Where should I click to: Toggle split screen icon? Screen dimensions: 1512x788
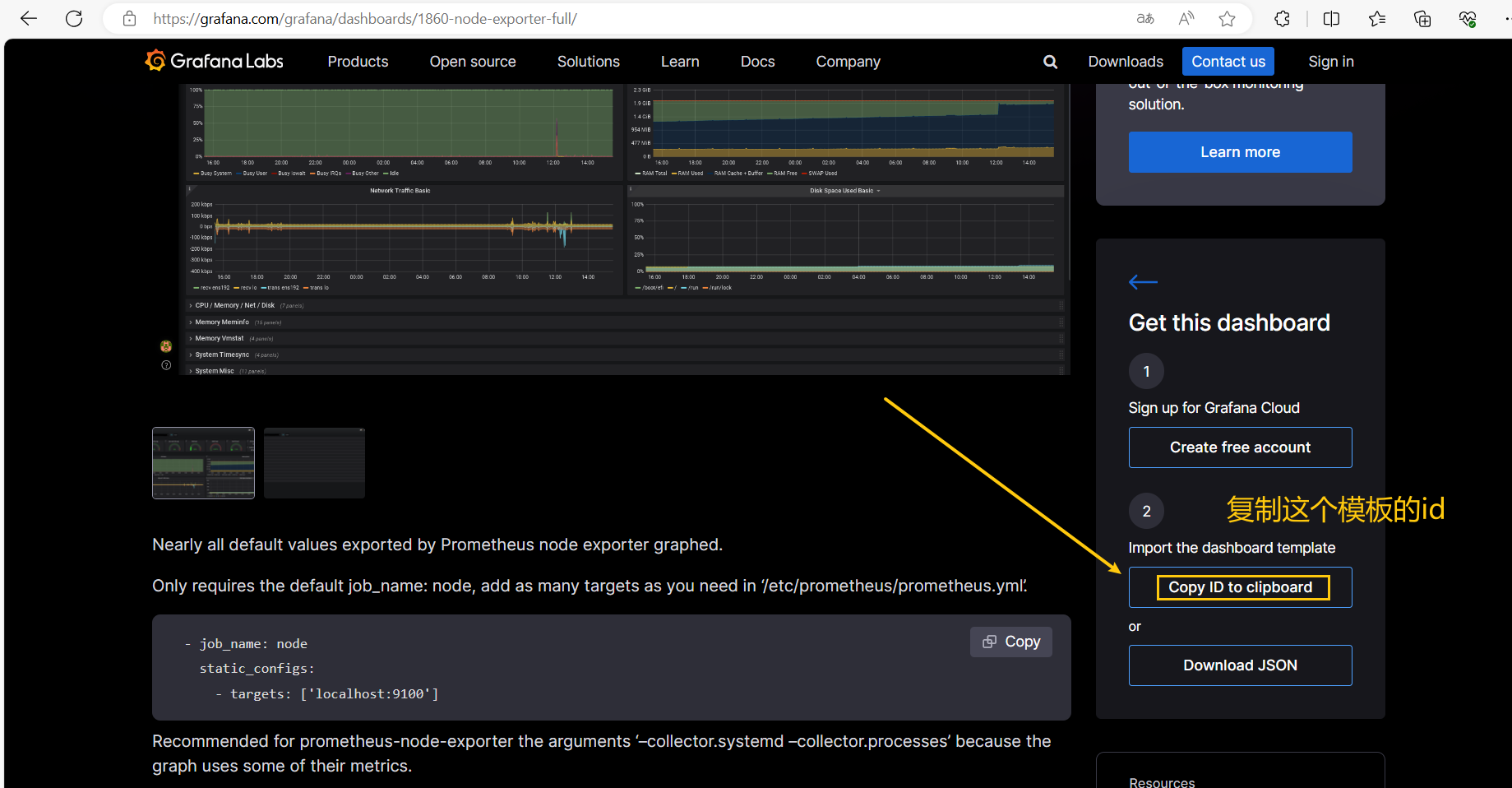(1331, 18)
